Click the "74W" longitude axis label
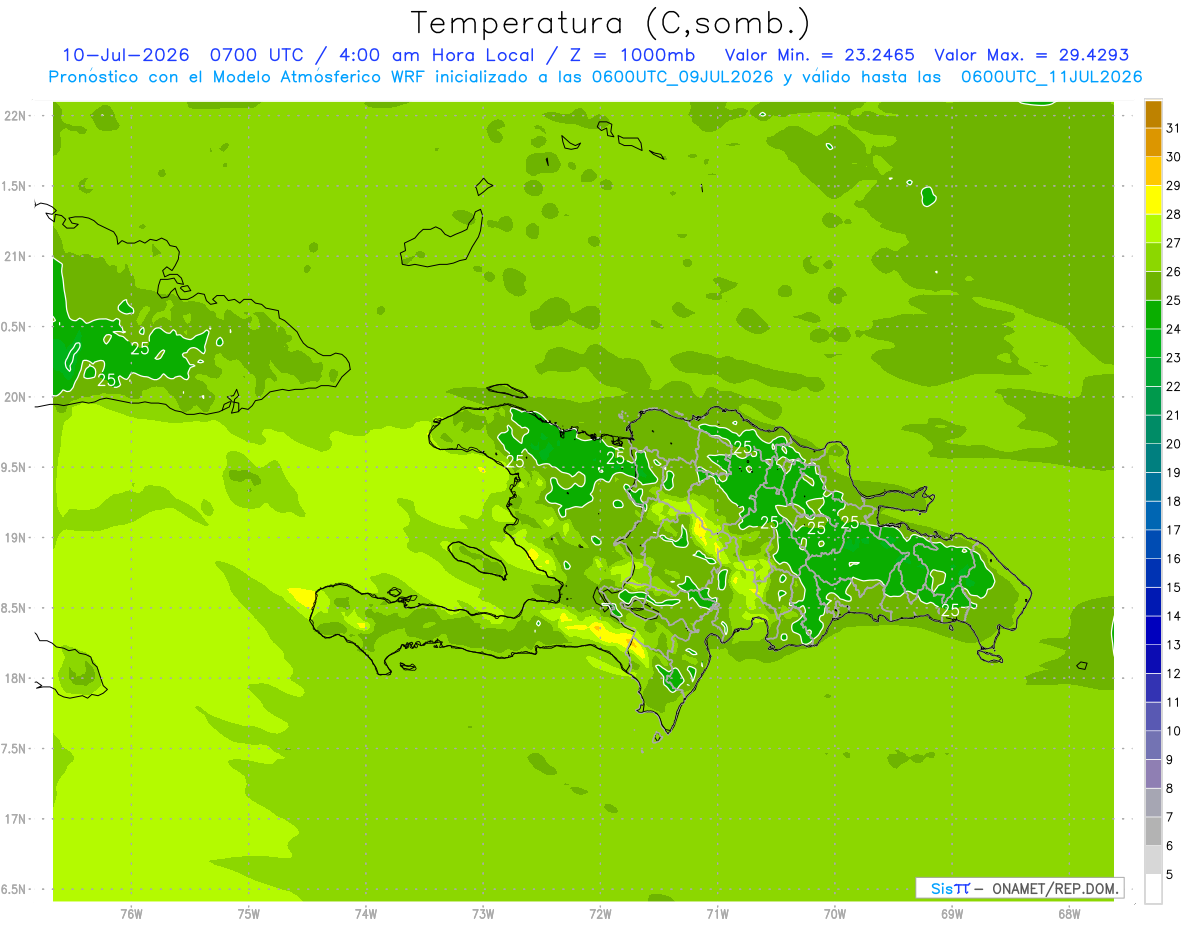This screenshot has width=1200, height=927. [366, 914]
